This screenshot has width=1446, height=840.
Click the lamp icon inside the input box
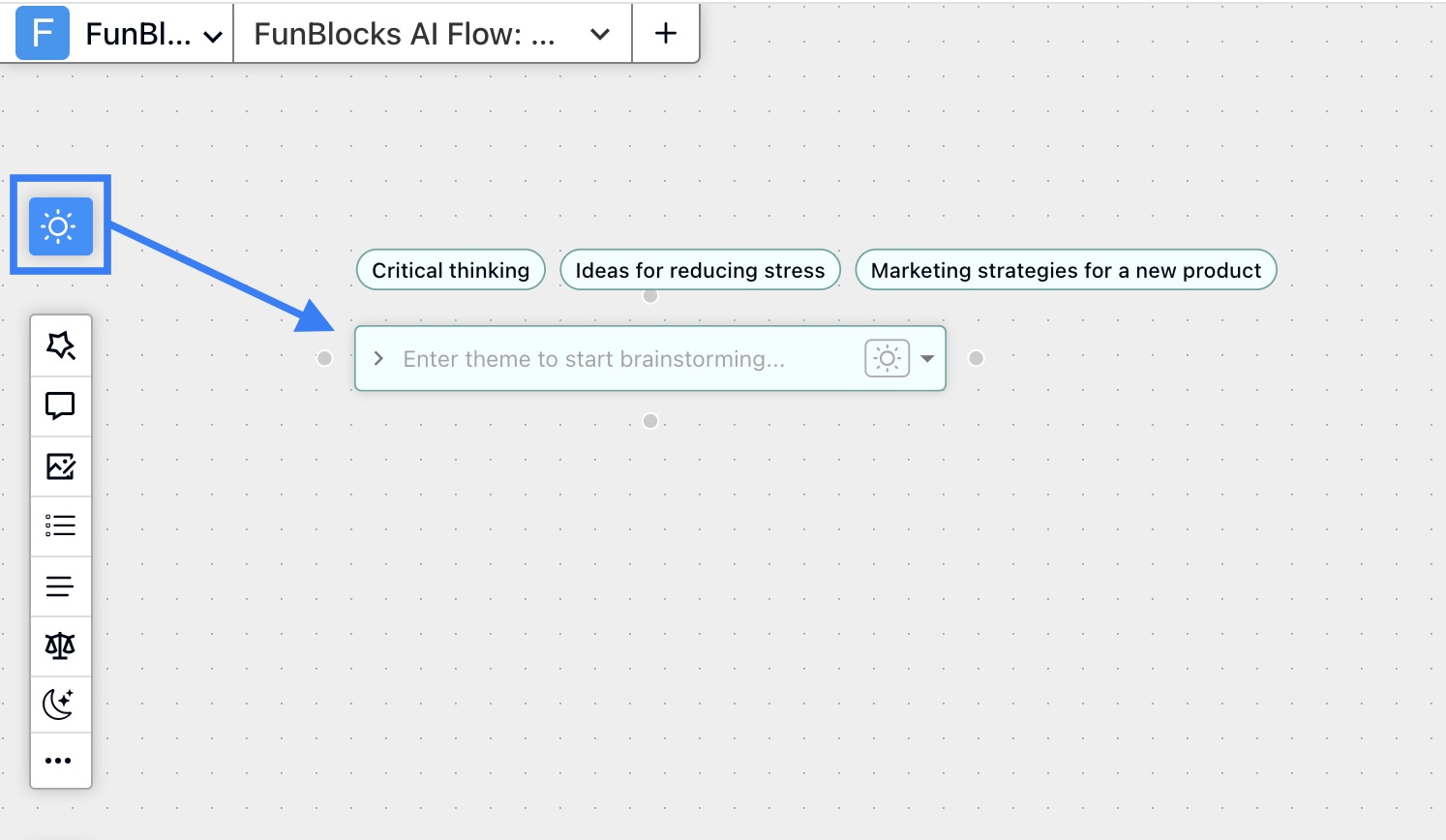click(887, 358)
